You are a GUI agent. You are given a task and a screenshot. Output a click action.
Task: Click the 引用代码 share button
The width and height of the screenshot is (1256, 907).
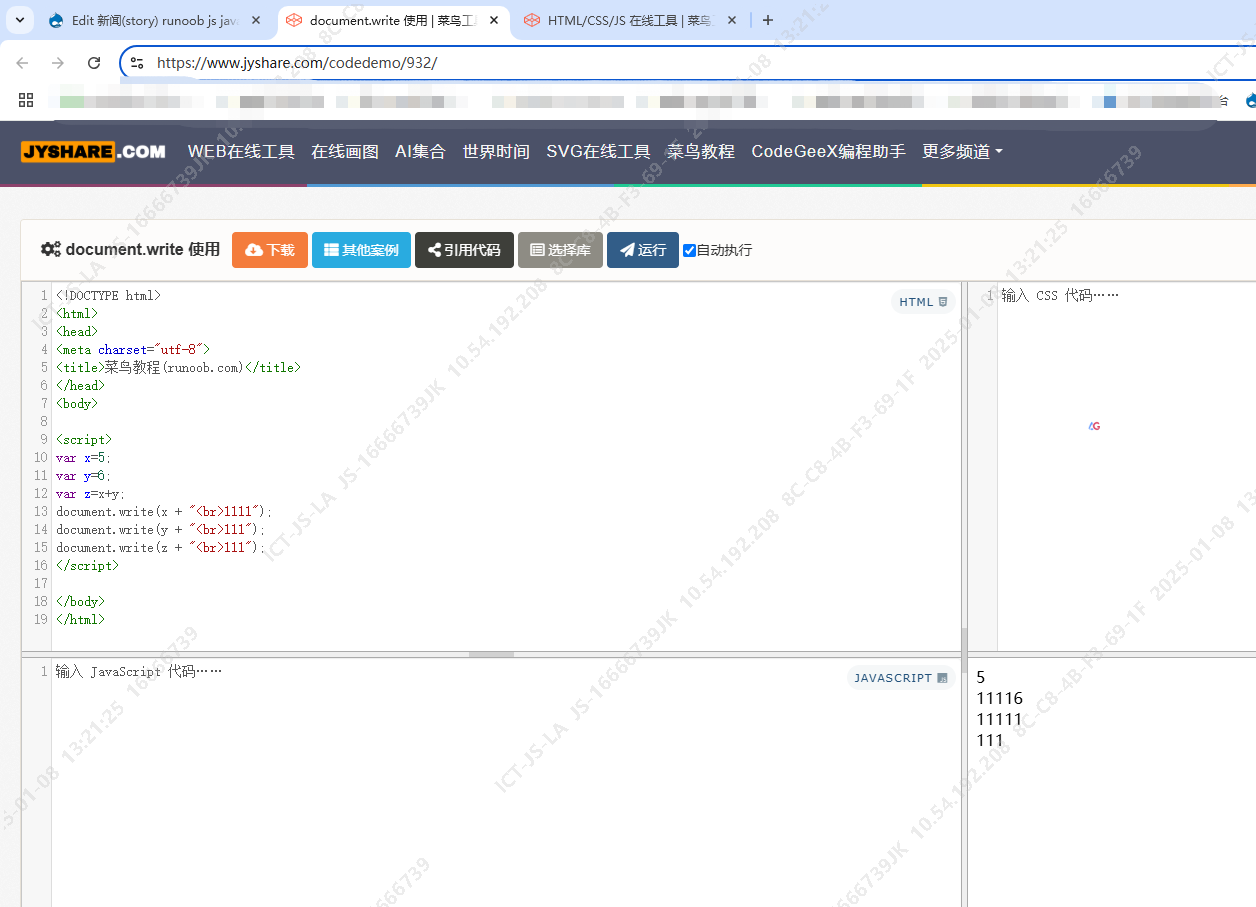point(464,250)
